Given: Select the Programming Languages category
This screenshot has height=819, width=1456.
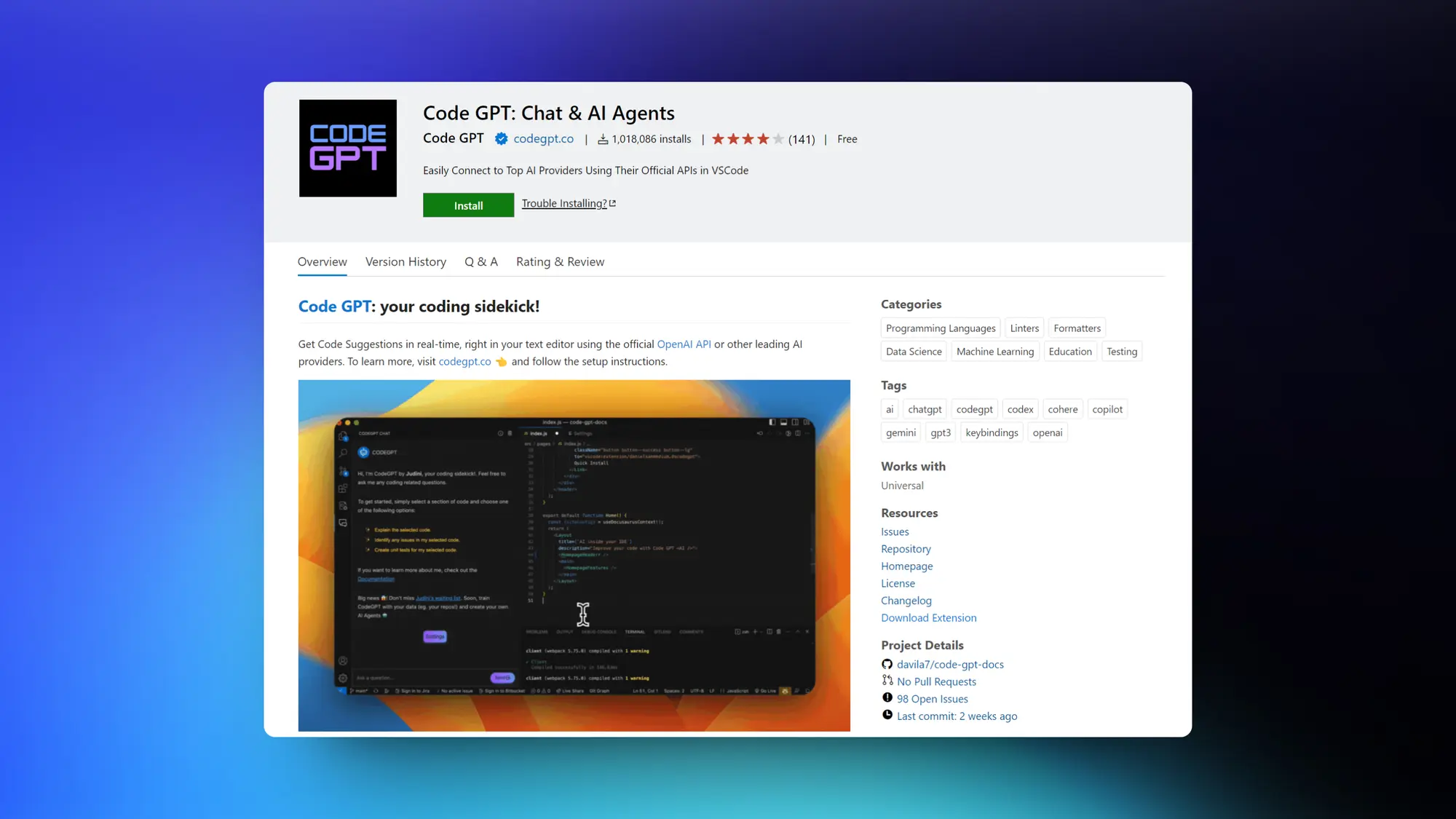Looking at the screenshot, I should [x=941, y=328].
